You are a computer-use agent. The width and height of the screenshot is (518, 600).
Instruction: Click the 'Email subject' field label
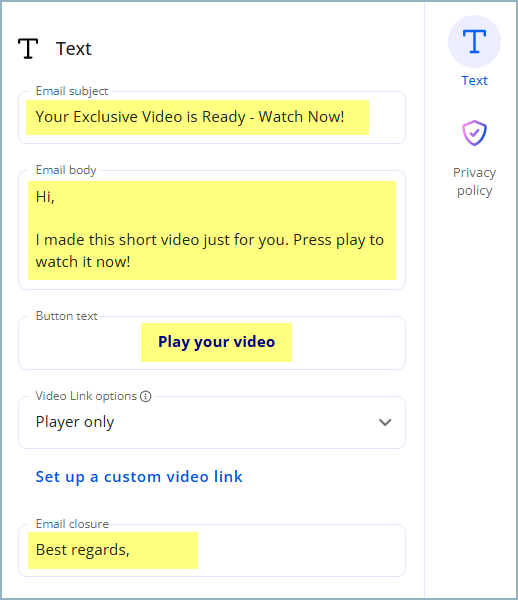click(72, 91)
